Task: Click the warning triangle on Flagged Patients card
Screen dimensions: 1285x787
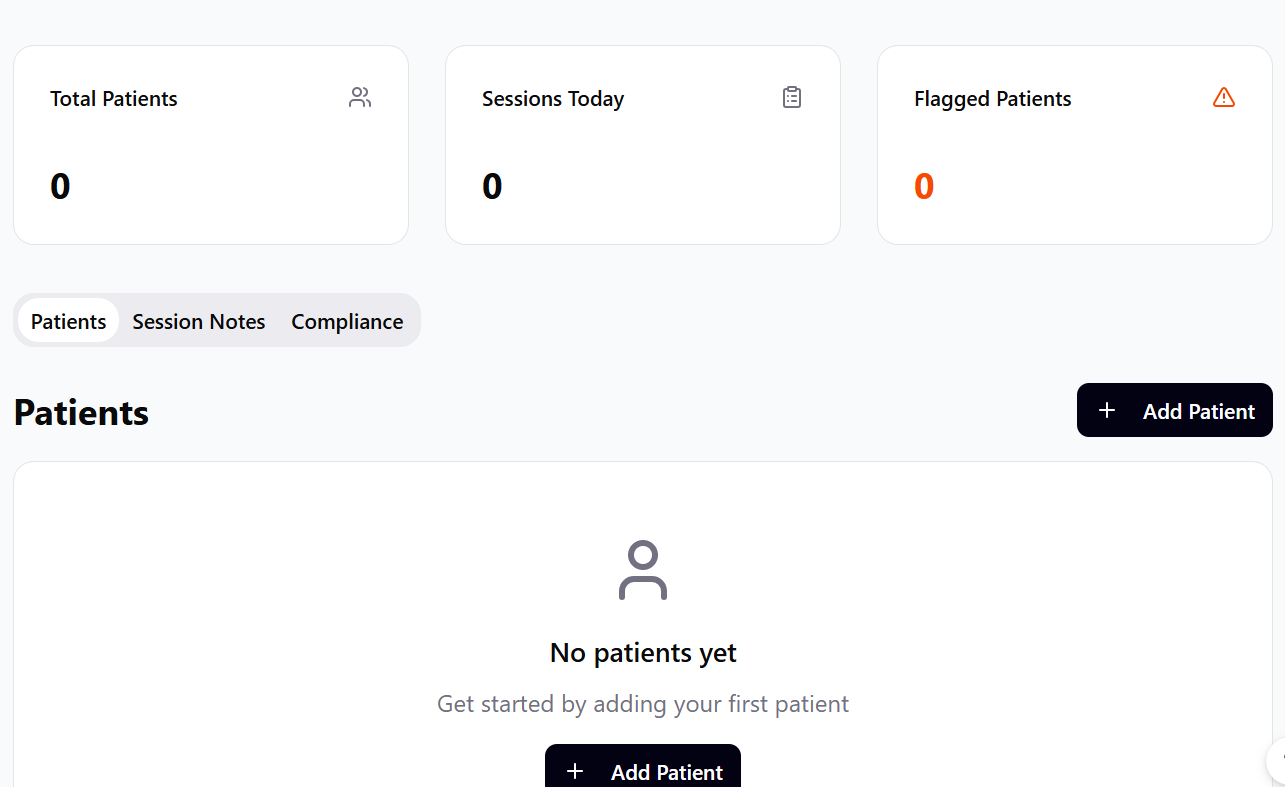Action: click(x=1223, y=97)
